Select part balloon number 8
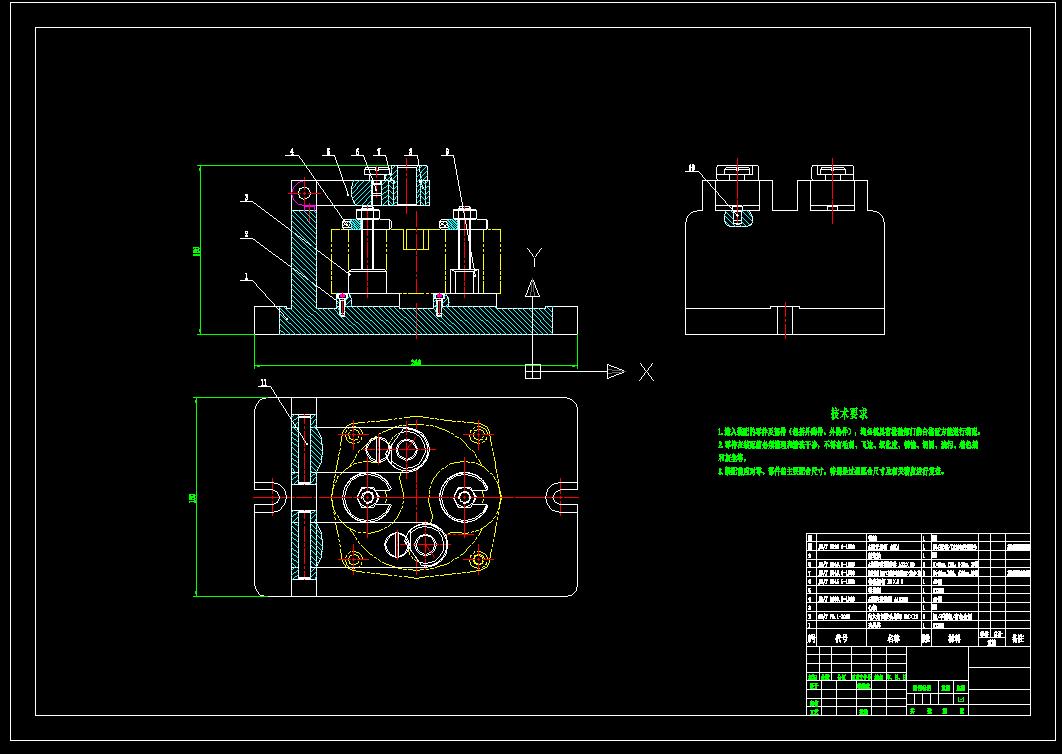This screenshot has height=754, width=1062. [410, 152]
